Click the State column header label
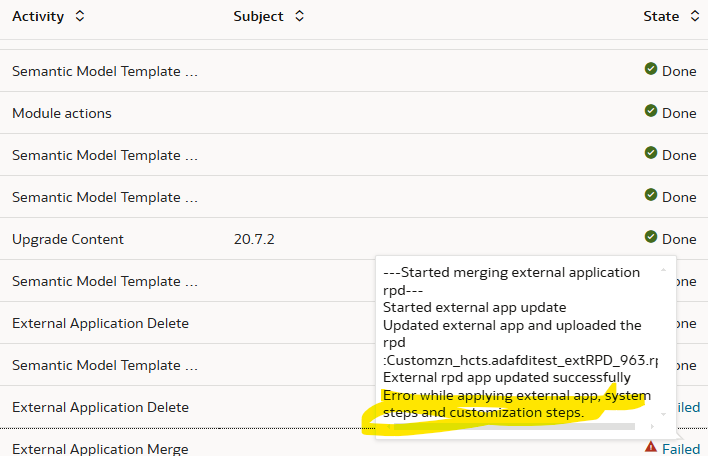708x456 pixels. [x=661, y=16]
